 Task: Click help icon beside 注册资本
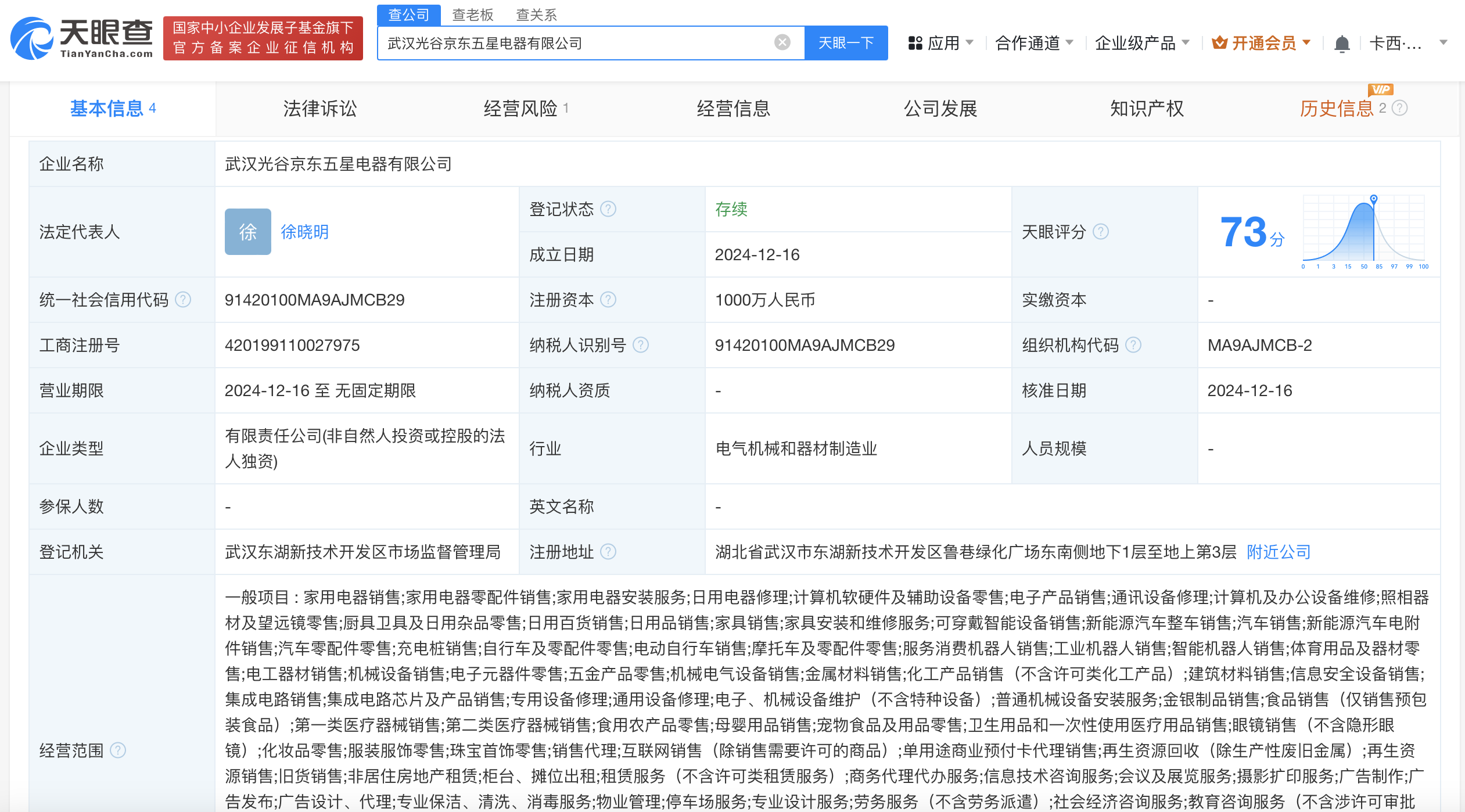coord(608,300)
